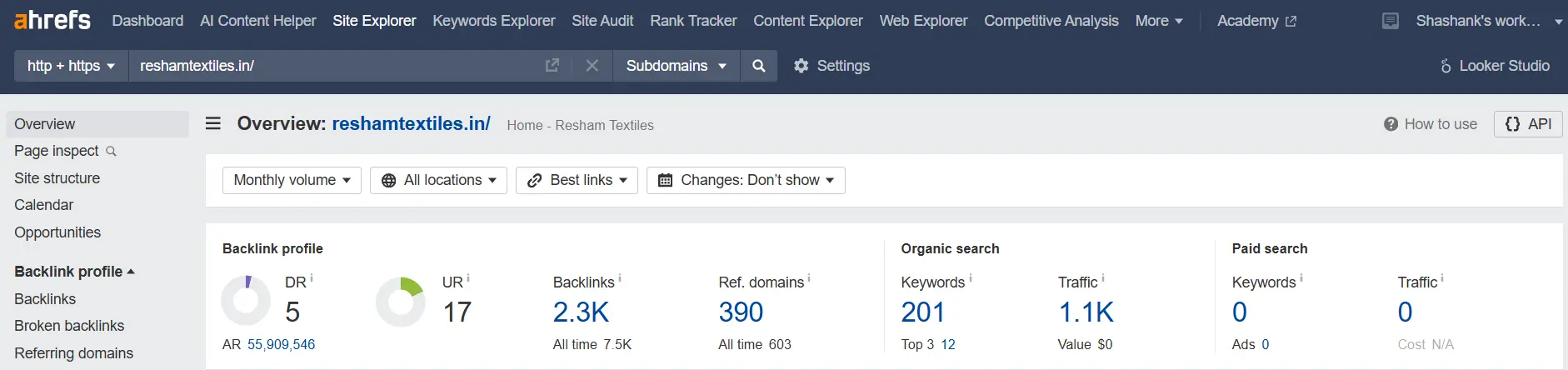Open Content Explorer

click(808, 21)
